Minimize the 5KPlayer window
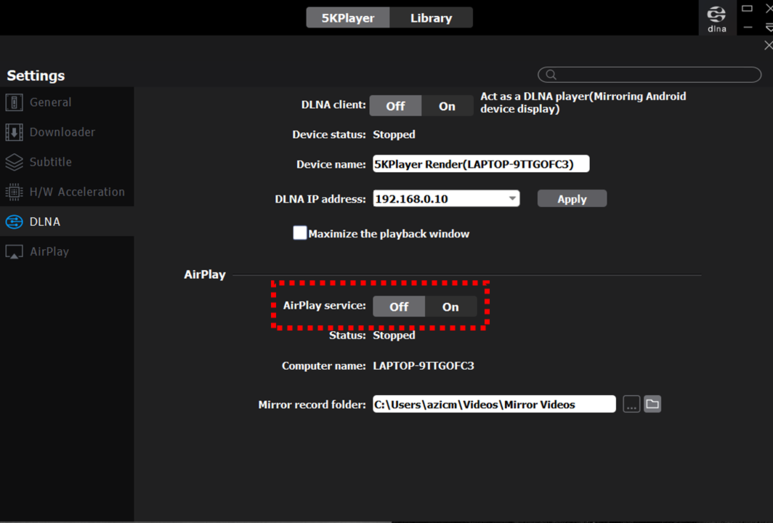773x523 pixels. click(747, 28)
